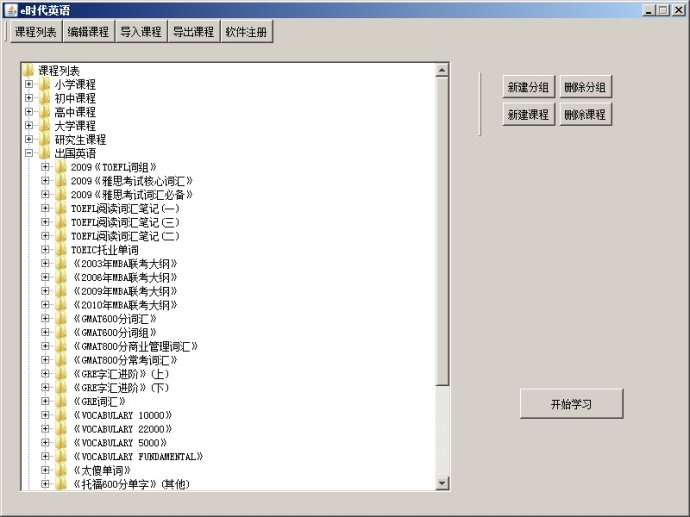The height and width of the screenshot is (517, 690).
Task: Expand the 小学课程 tree node
Action: [x=29, y=84]
